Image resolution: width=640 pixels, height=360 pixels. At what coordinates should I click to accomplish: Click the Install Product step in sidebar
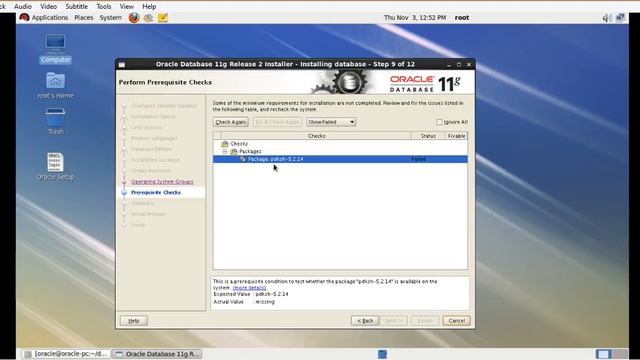(149, 214)
